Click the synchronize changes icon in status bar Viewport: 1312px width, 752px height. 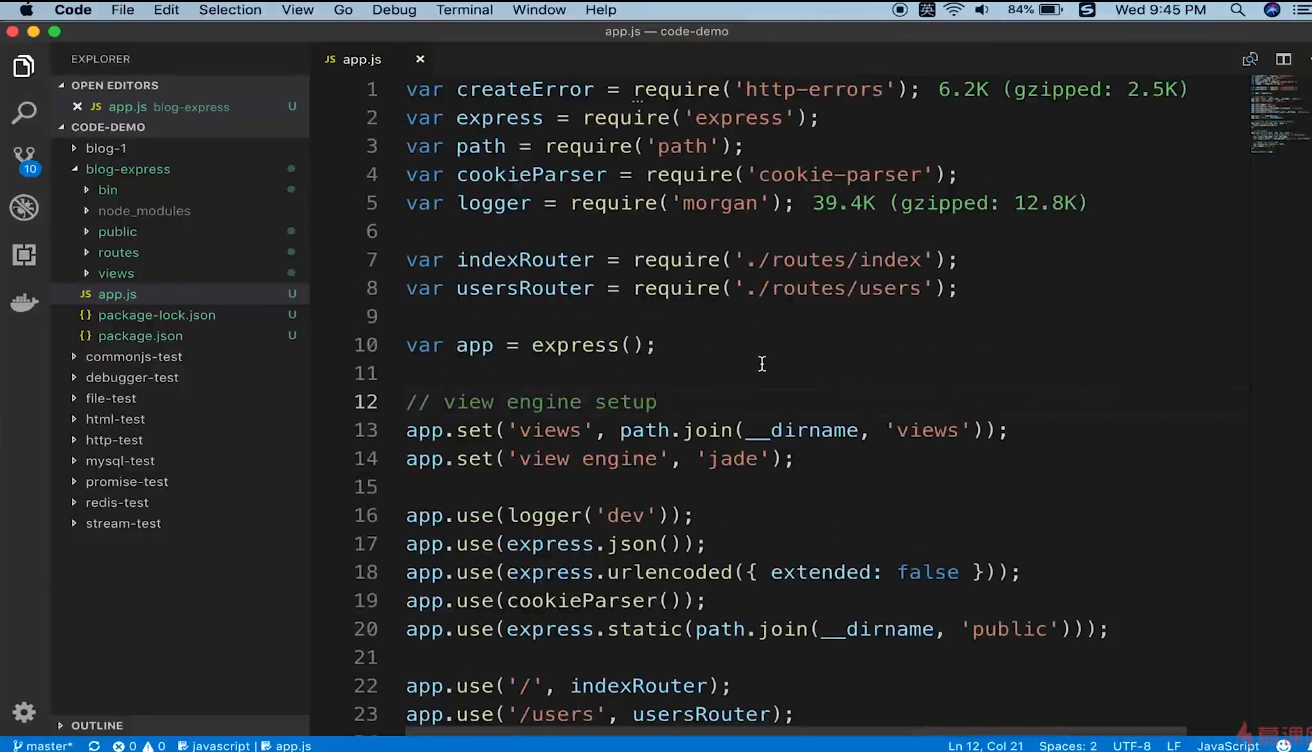(x=94, y=745)
